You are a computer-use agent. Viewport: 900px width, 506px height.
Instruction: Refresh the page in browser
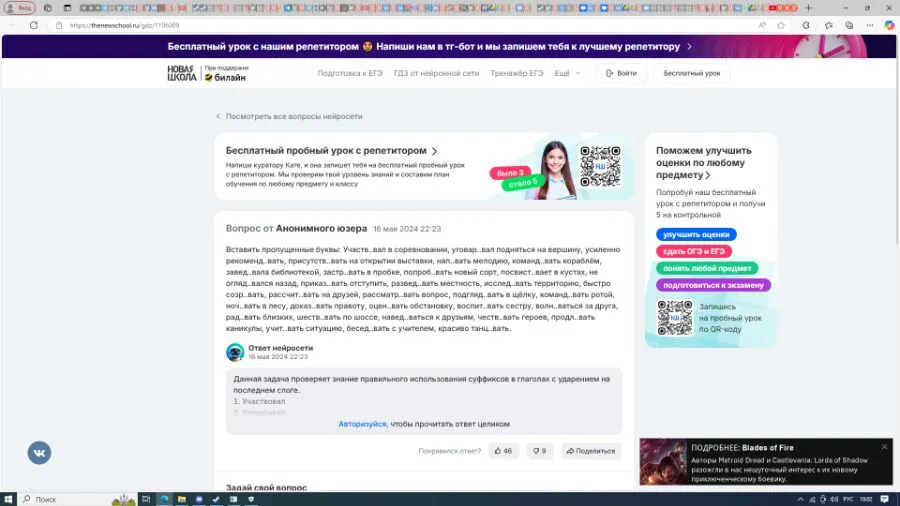tap(34, 25)
